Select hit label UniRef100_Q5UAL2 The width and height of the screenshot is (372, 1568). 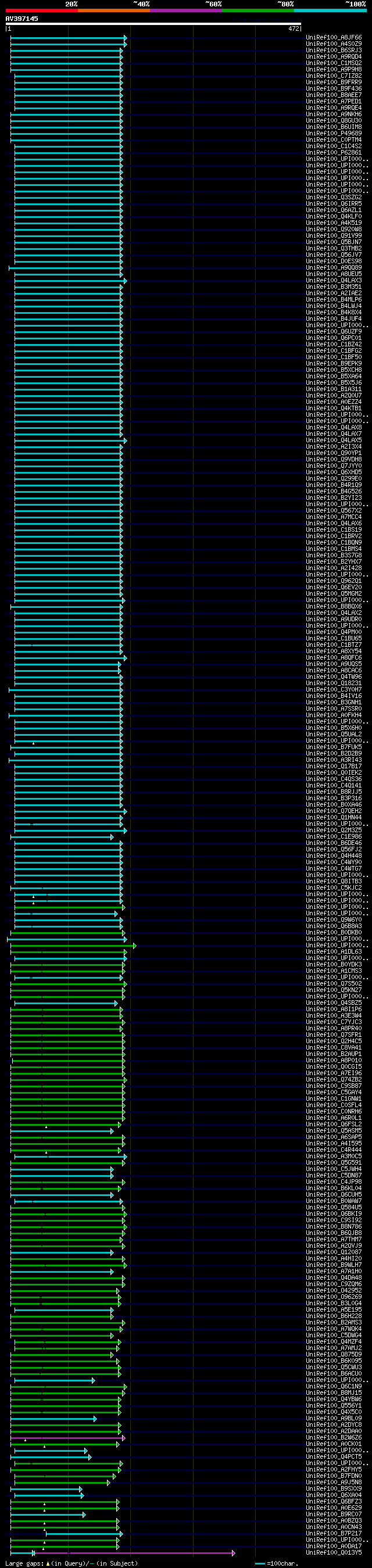pos(334,734)
